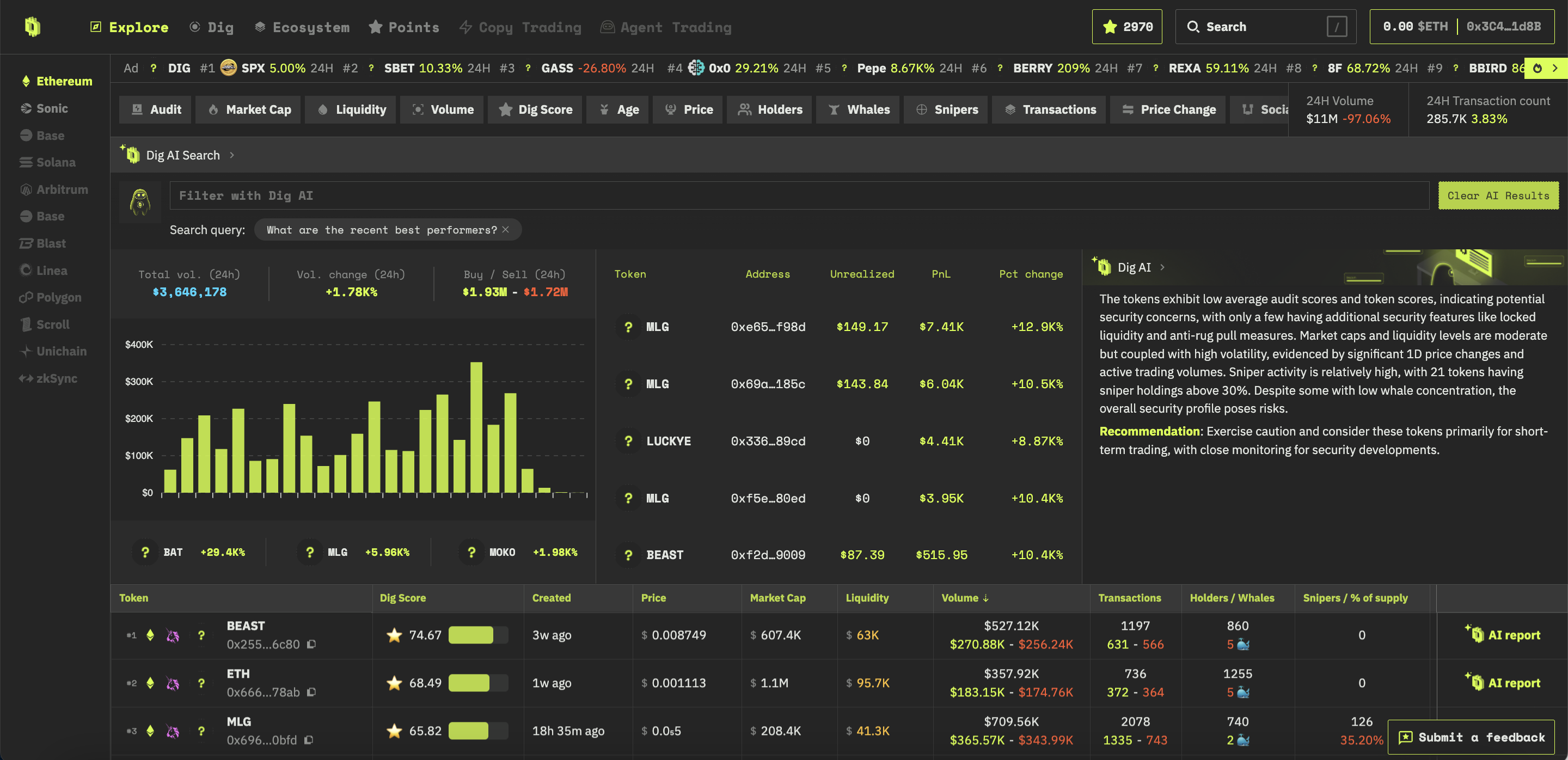The width and height of the screenshot is (1568, 760).
Task: Click the Uniswap unicorn icon for ETH row
Action: pos(173,683)
